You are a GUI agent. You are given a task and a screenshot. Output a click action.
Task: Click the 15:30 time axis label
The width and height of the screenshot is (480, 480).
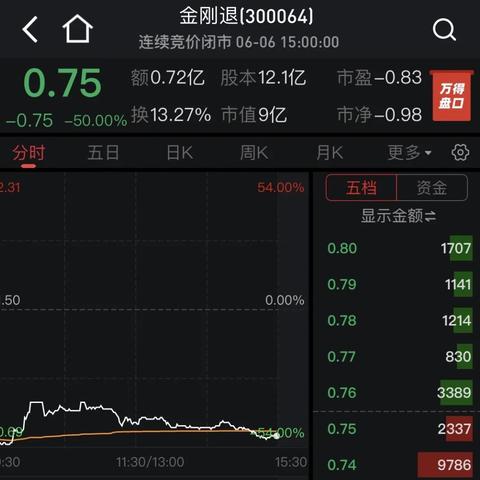coord(291,462)
